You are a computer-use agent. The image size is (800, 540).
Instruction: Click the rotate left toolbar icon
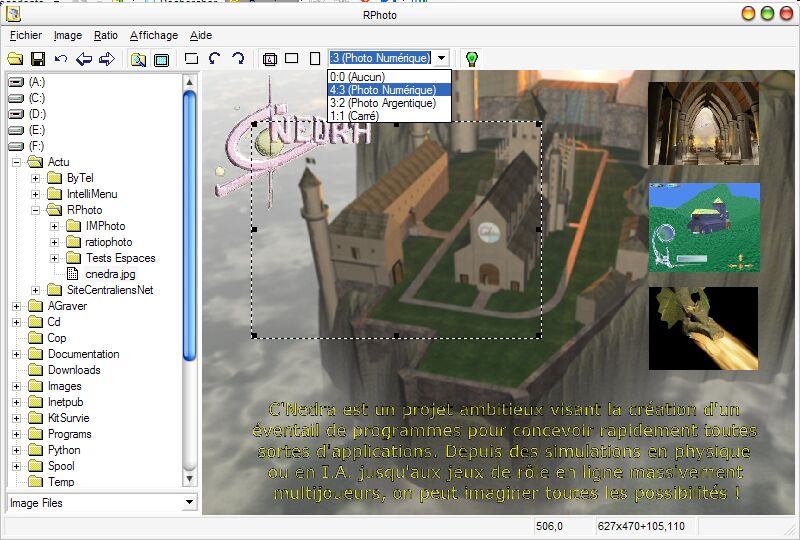click(215, 59)
